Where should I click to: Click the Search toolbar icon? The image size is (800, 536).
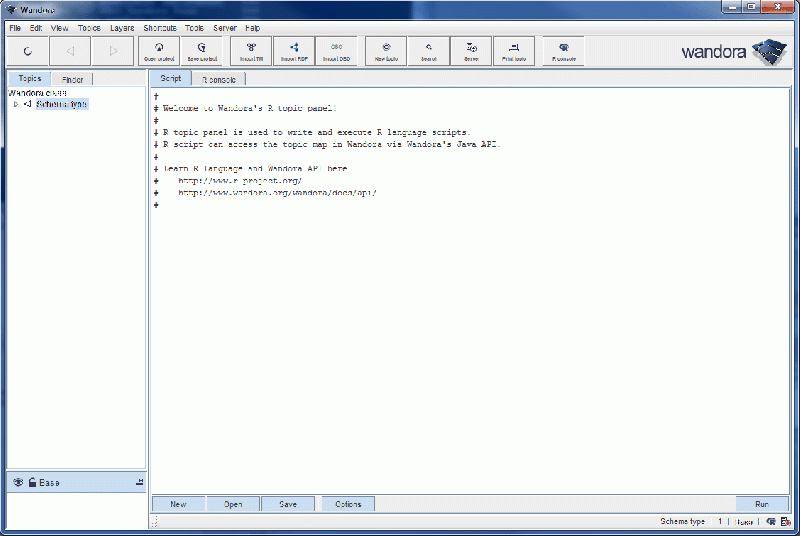[x=428, y=51]
